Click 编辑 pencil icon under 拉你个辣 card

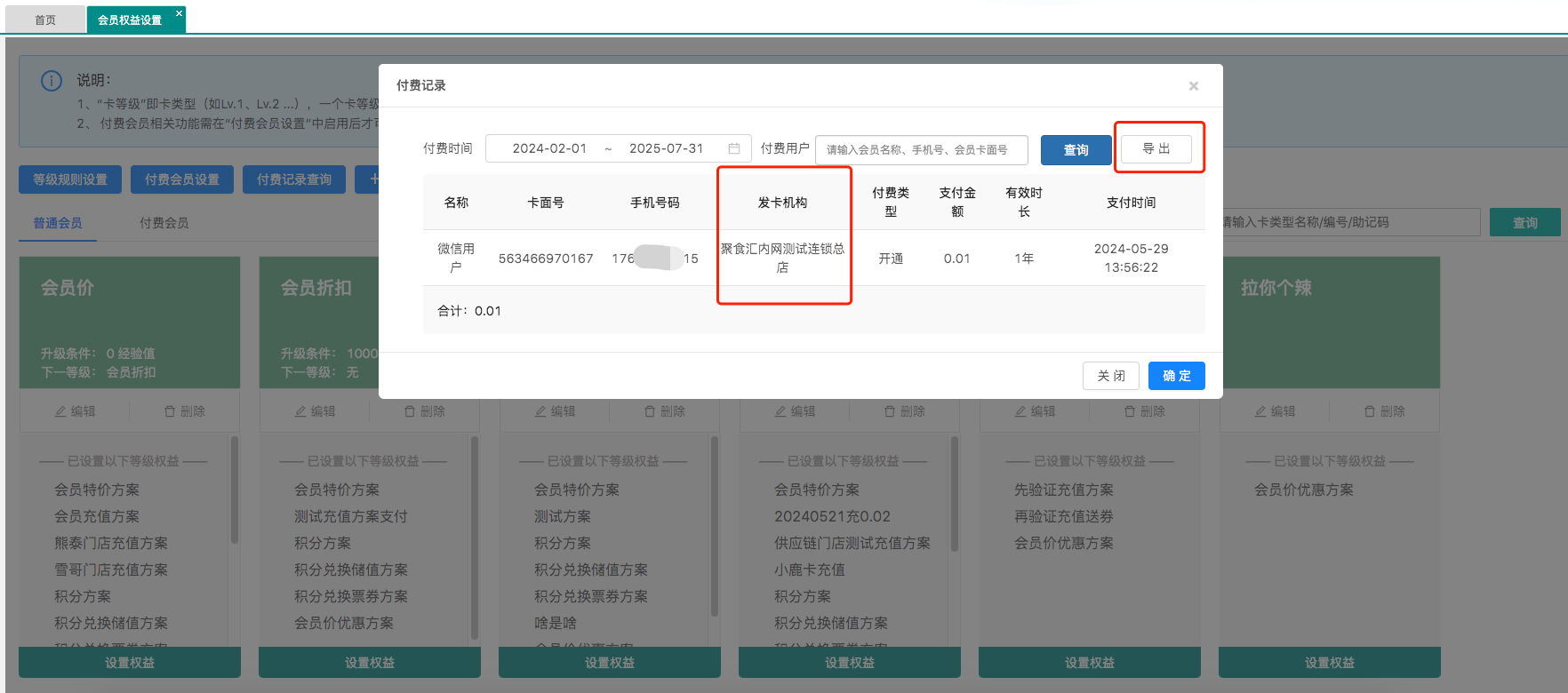point(1260,411)
